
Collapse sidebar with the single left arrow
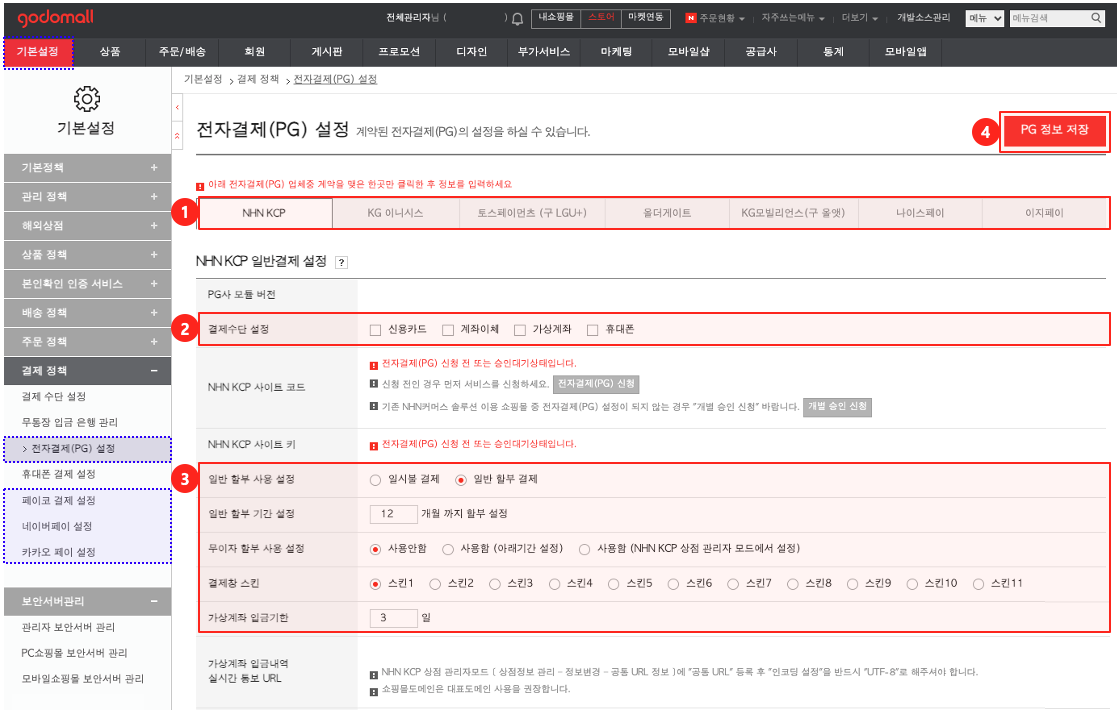tap(178, 106)
